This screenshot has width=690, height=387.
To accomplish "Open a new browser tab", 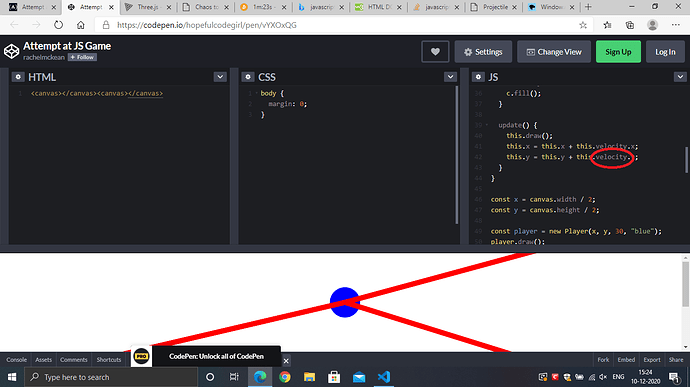I will [588, 7].
